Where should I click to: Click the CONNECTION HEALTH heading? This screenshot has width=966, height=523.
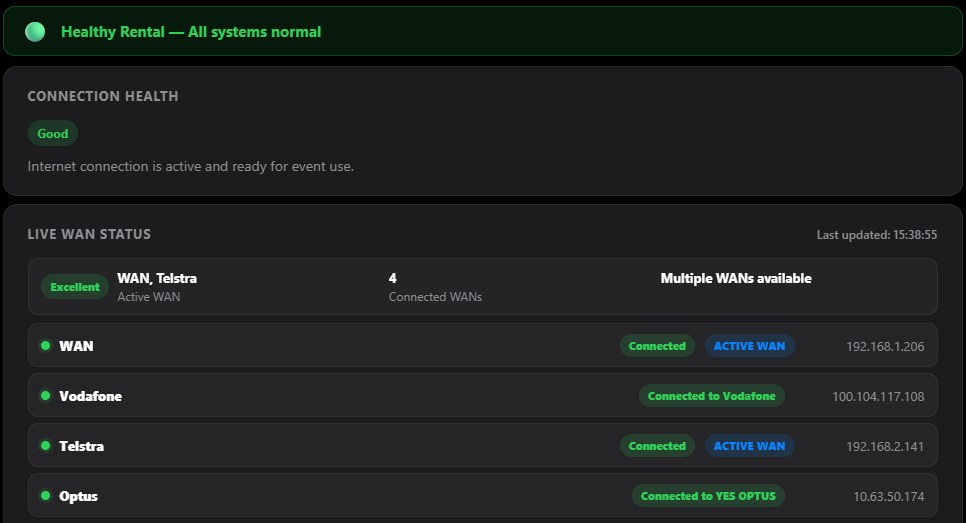pos(103,96)
